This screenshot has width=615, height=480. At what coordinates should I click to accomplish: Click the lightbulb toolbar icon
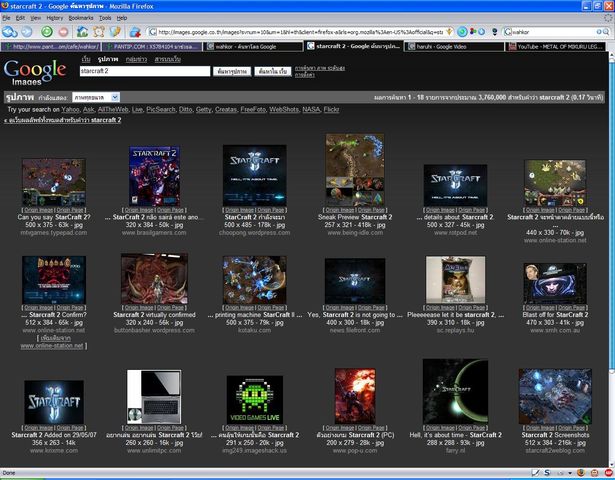[x=495, y=32]
